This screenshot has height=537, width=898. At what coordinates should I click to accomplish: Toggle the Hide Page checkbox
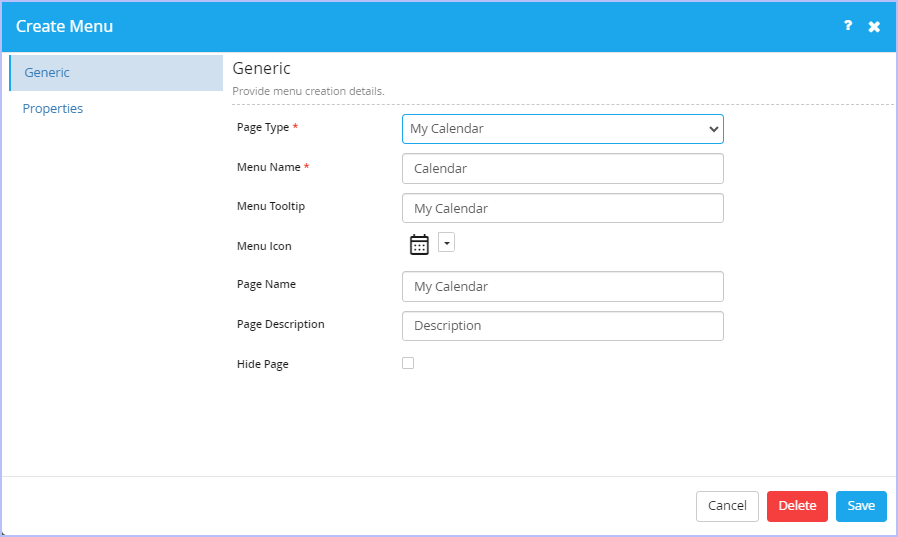408,363
